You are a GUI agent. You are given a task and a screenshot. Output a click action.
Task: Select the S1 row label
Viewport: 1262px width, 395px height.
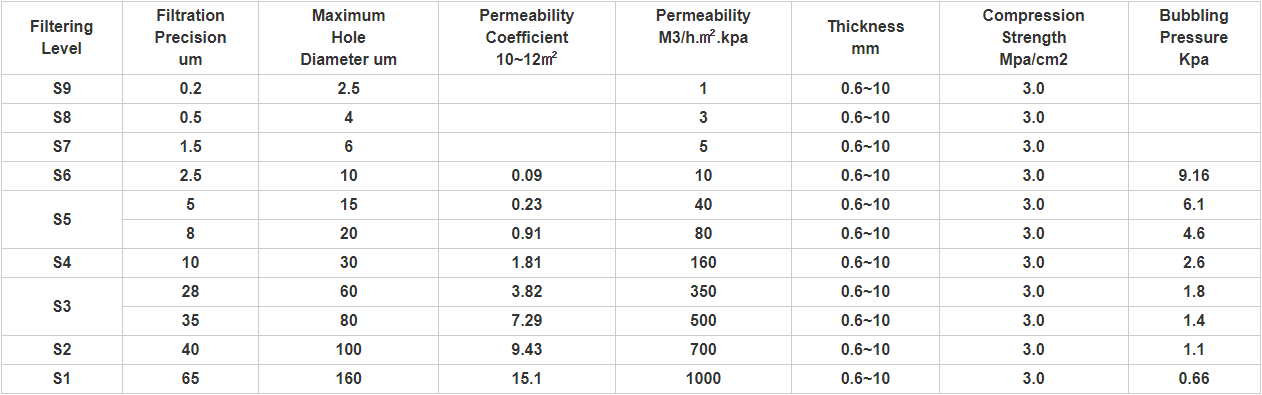pos(62,379)
